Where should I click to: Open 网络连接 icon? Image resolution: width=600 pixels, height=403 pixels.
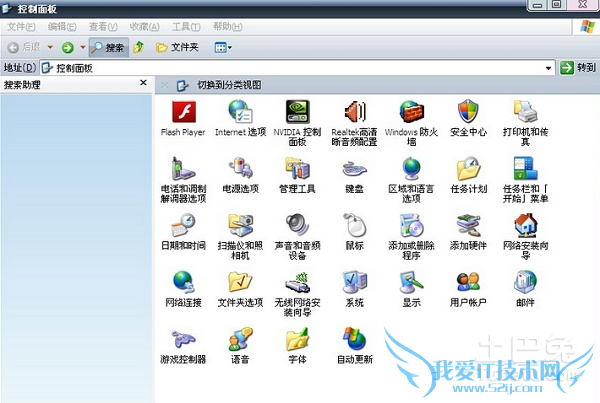click(183, 289)
